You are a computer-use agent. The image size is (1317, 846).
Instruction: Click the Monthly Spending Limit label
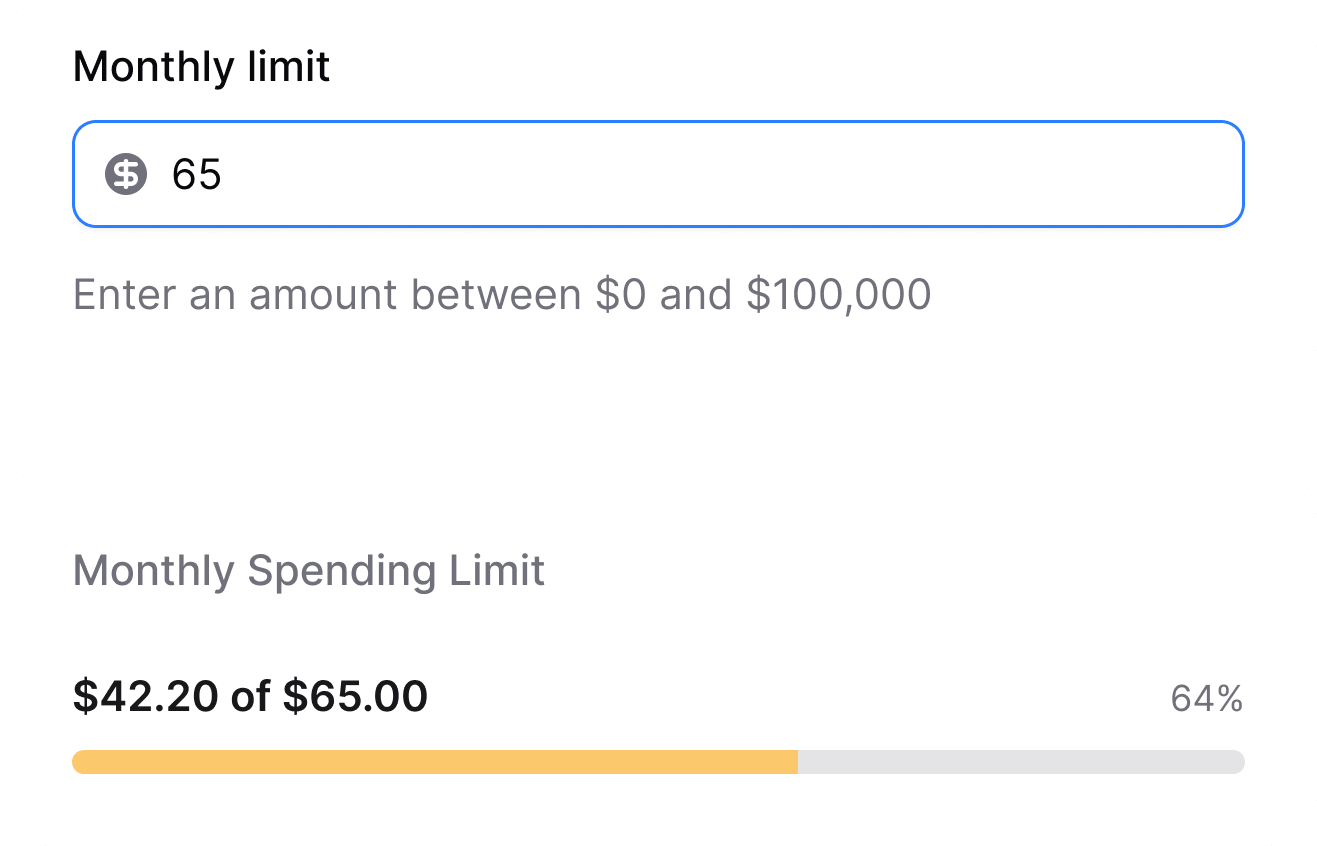(x=308, y=571)
